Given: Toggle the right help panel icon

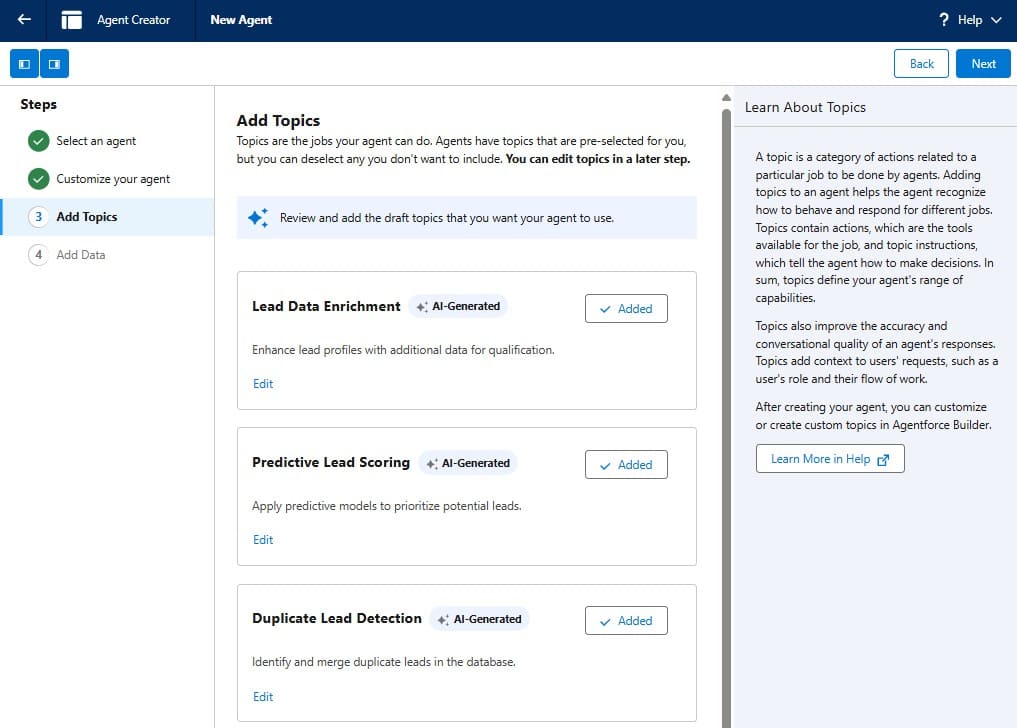Looking at the screenshot, I should coord(54,64).
